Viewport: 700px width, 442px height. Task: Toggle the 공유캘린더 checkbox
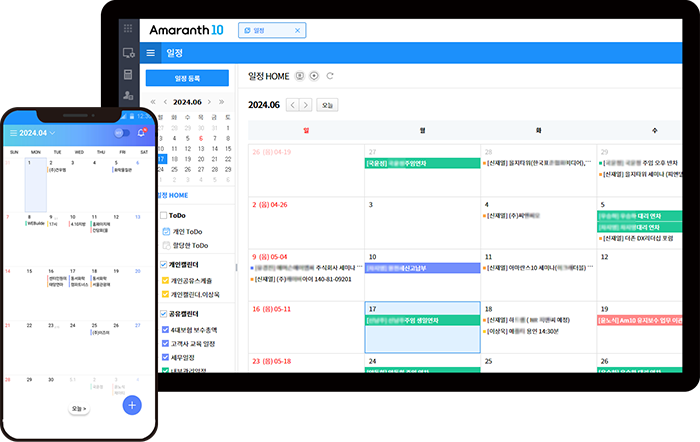point(163,313)
